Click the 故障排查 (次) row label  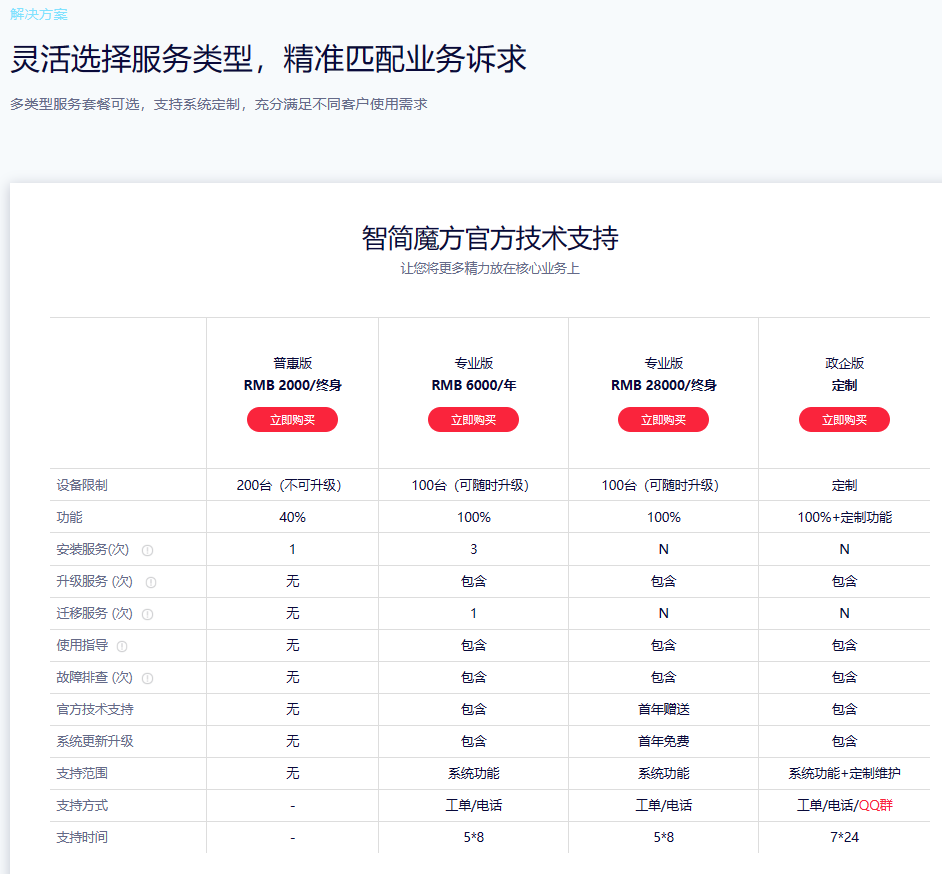[x=94, y=677]
